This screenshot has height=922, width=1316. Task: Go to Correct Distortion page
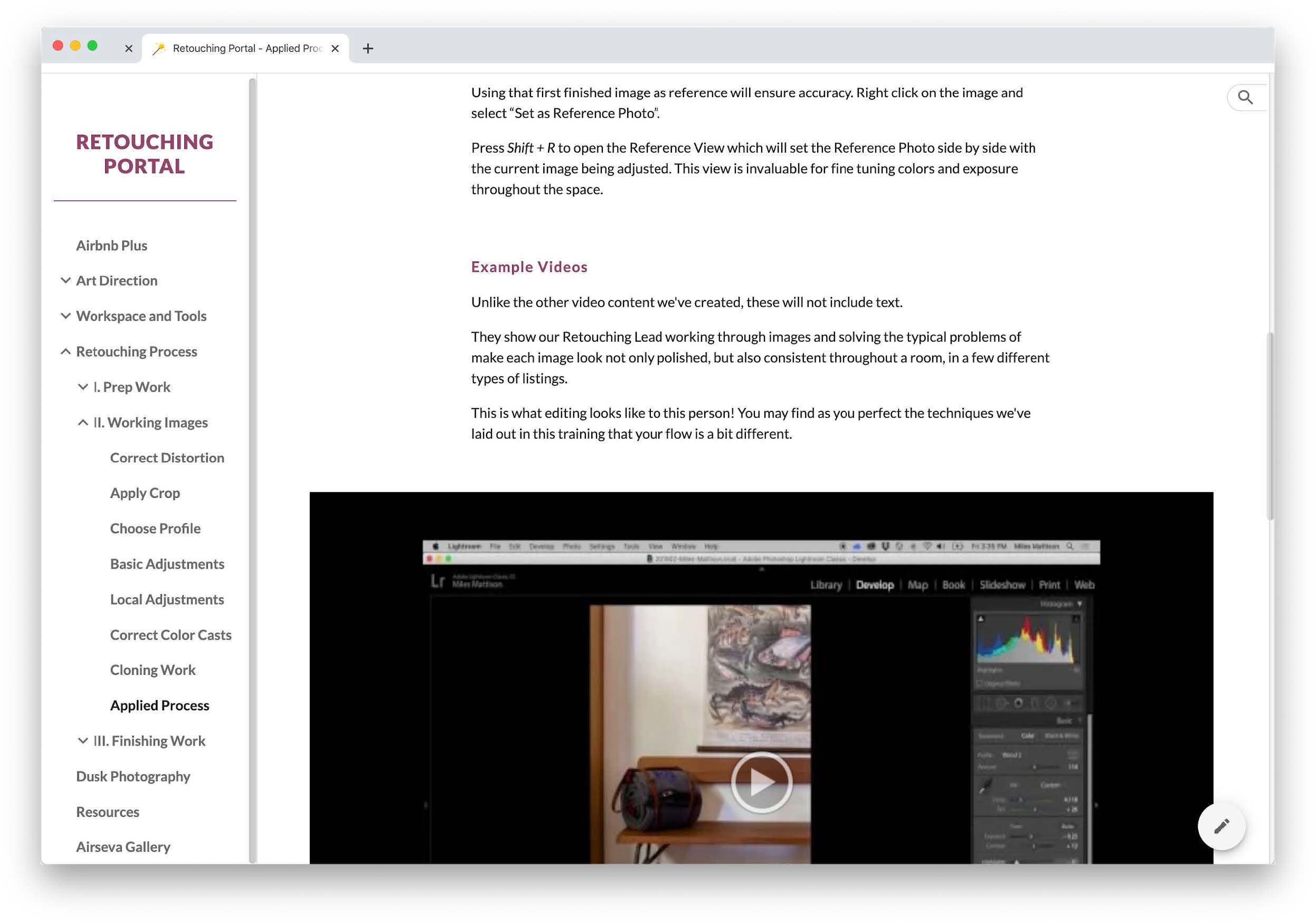[x=167, y=457]
